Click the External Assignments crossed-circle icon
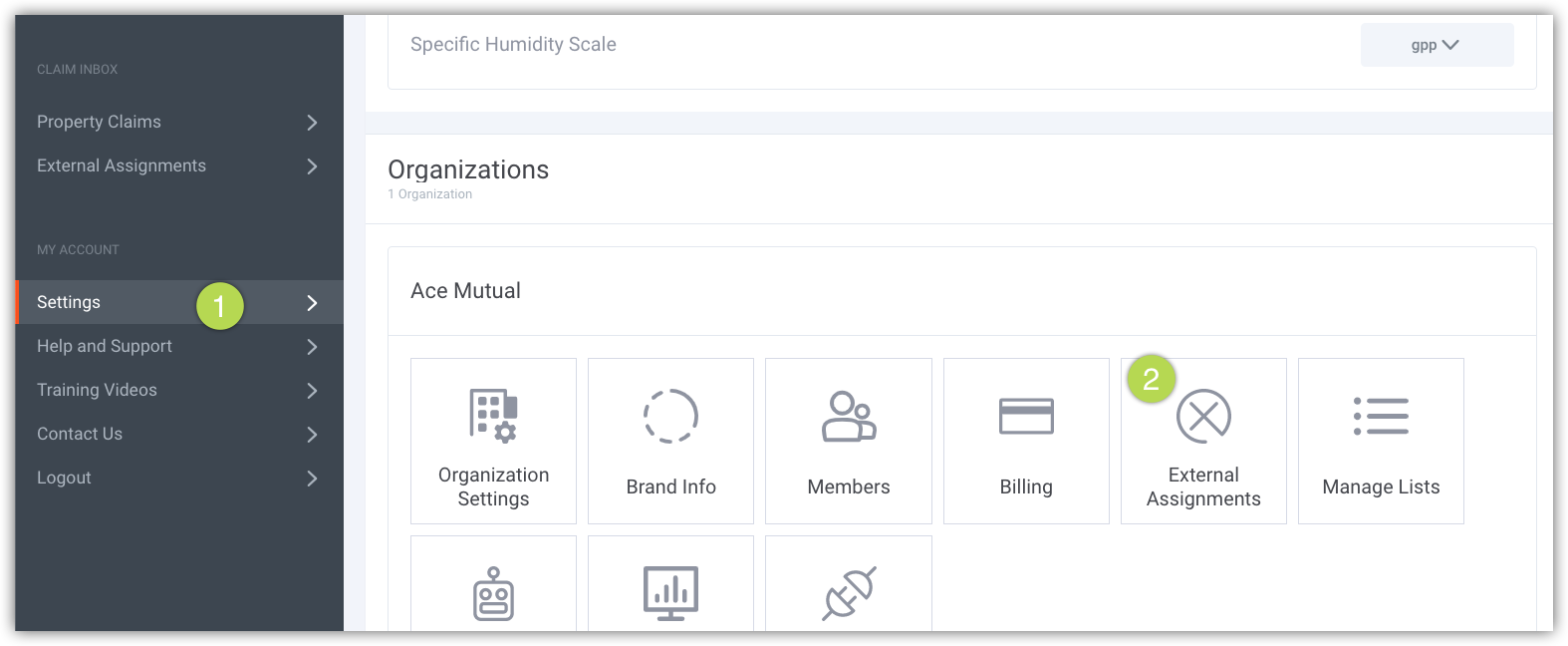Screen dimensions: 1568x646 coord(1203,416)
